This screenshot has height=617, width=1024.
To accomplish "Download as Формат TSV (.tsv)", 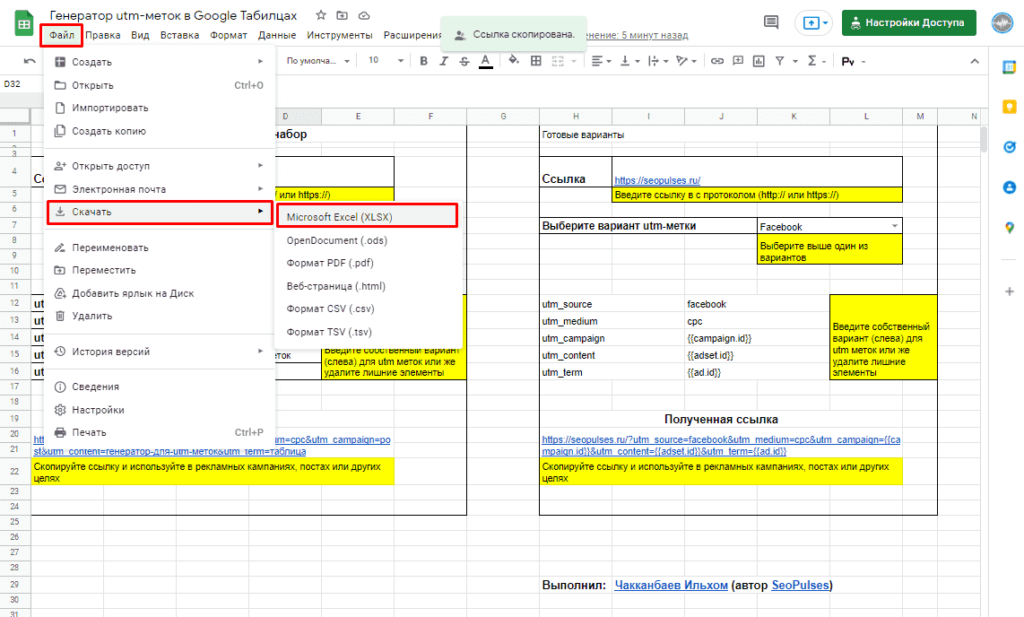I will click(366, 332).
